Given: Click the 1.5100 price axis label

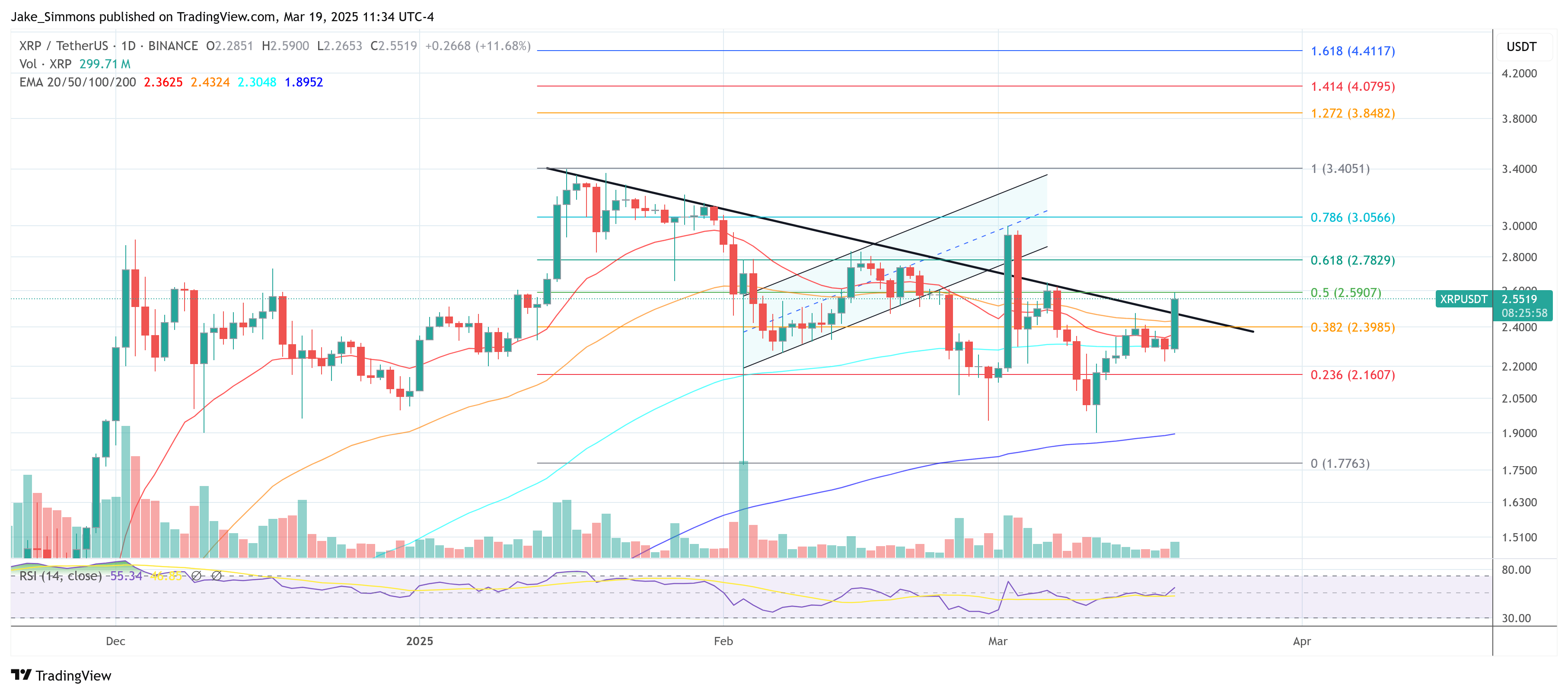Looking at the screenshot, I should (1519, 537).
